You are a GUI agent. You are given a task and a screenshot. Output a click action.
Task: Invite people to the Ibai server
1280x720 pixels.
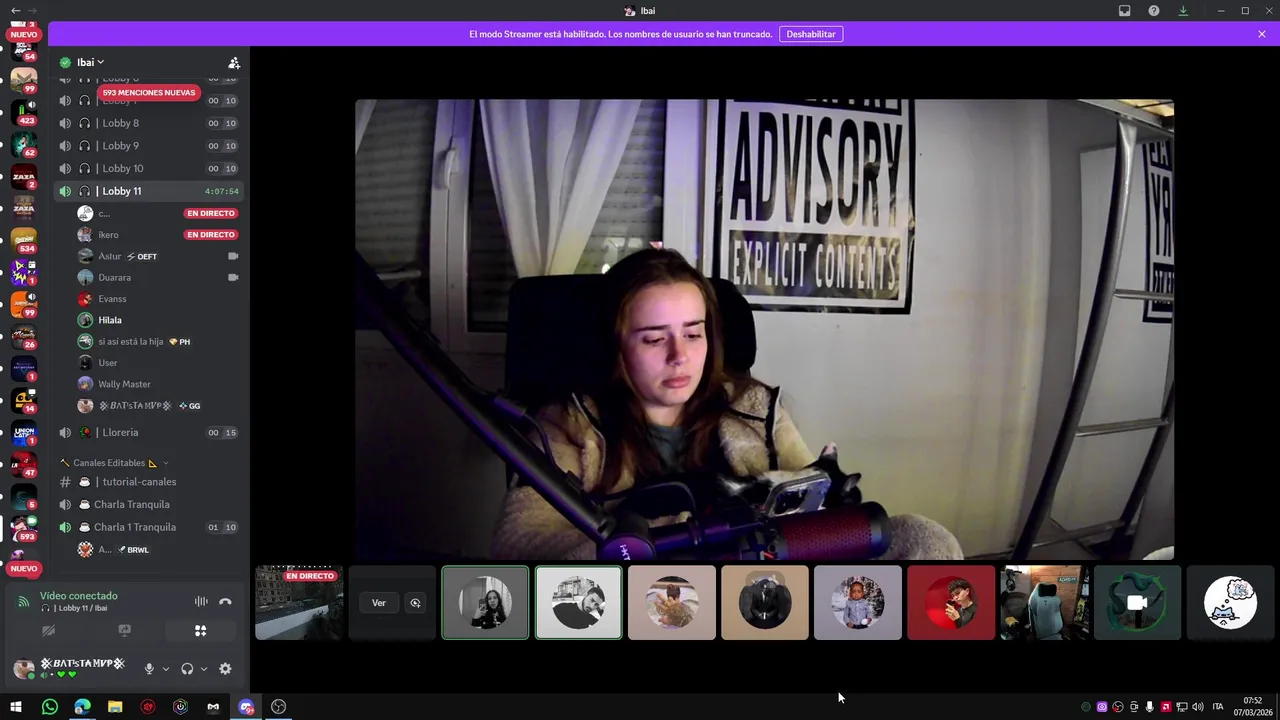tap(234, 62)
